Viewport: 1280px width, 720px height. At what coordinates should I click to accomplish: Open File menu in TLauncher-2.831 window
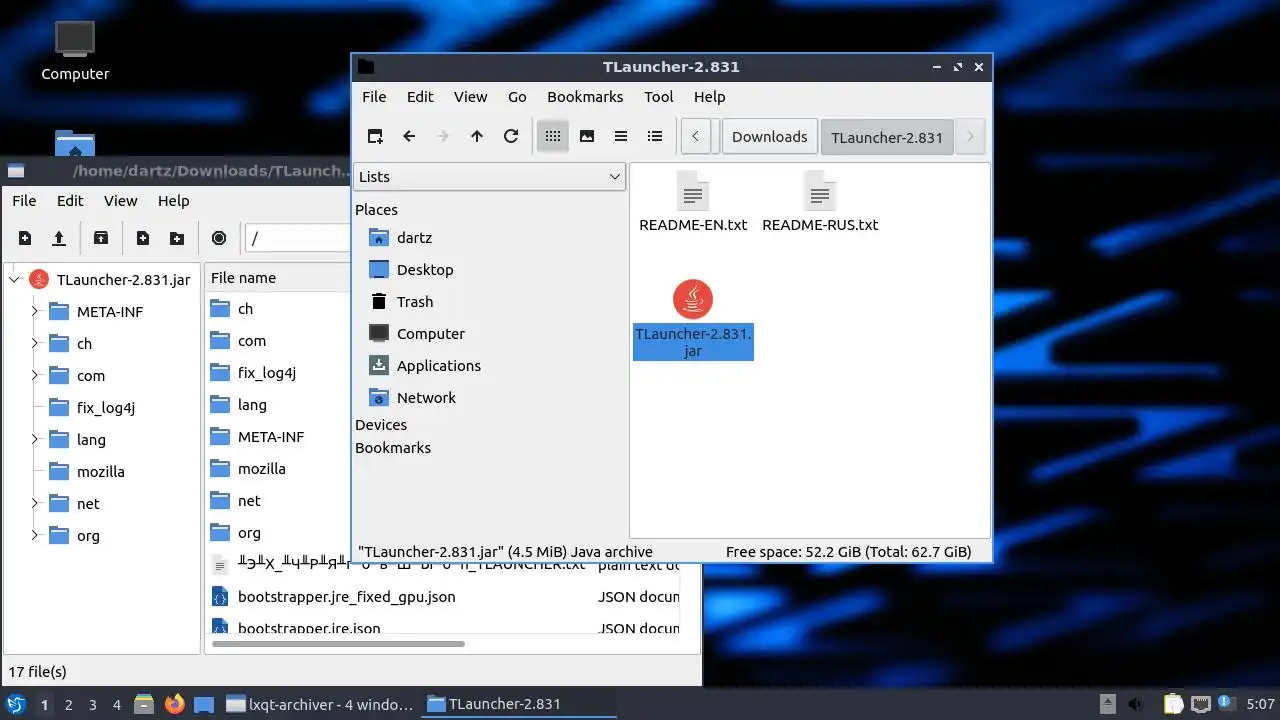[374, 97]
